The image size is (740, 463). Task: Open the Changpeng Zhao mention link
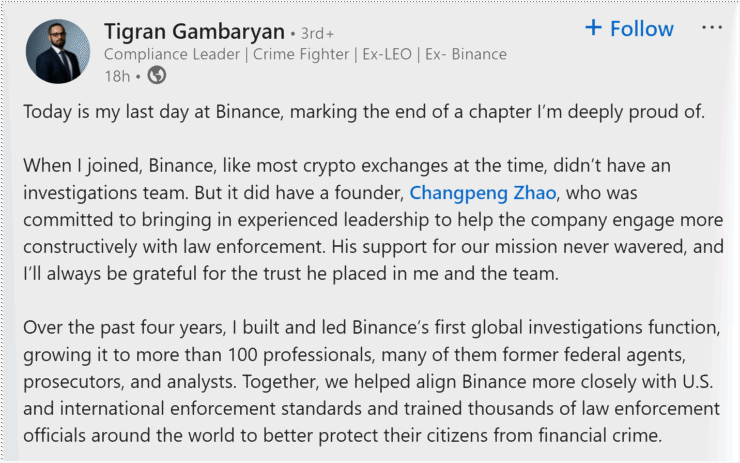(483, 193)
